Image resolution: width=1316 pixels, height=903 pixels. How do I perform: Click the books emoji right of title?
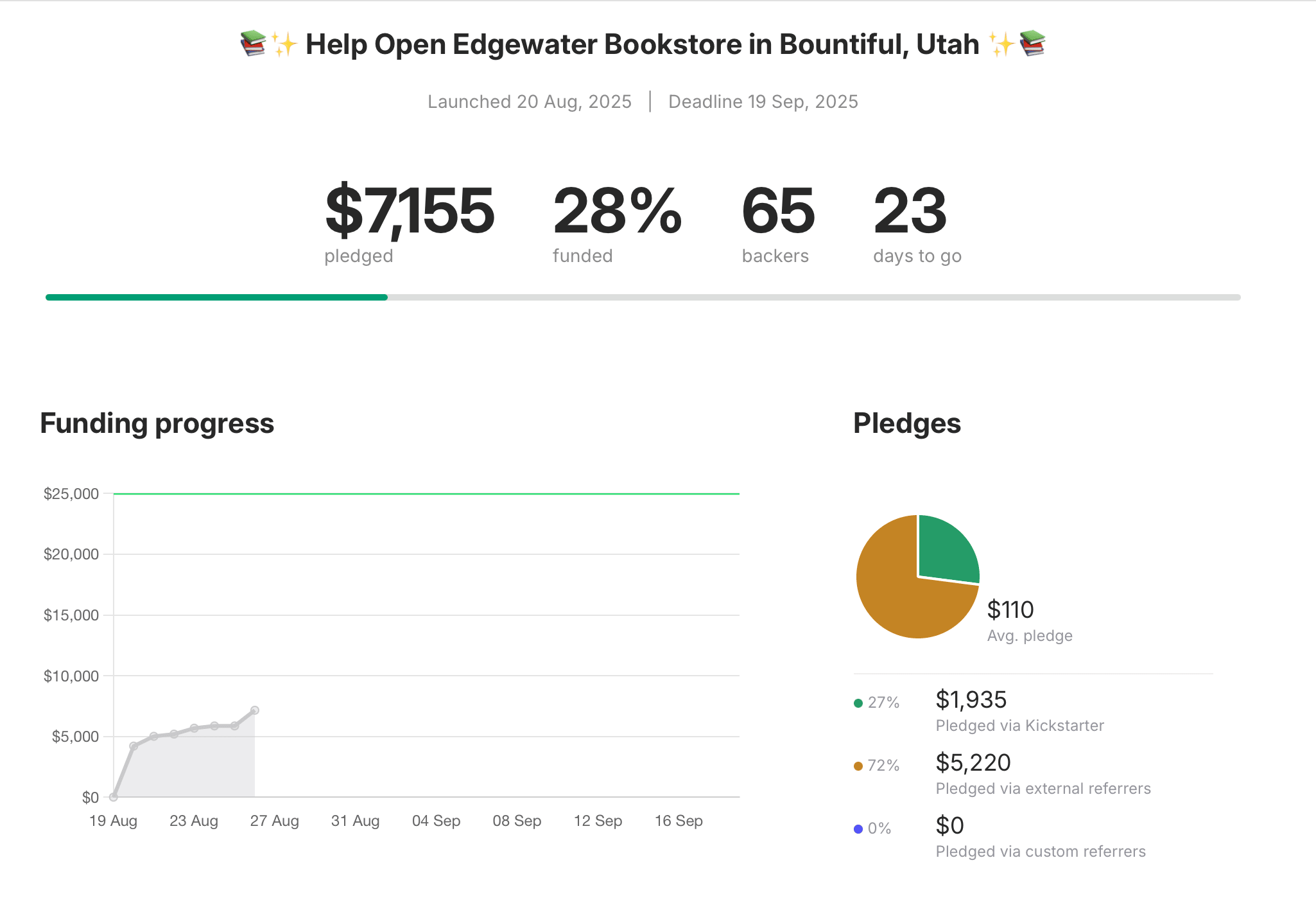click(1032, 44)
